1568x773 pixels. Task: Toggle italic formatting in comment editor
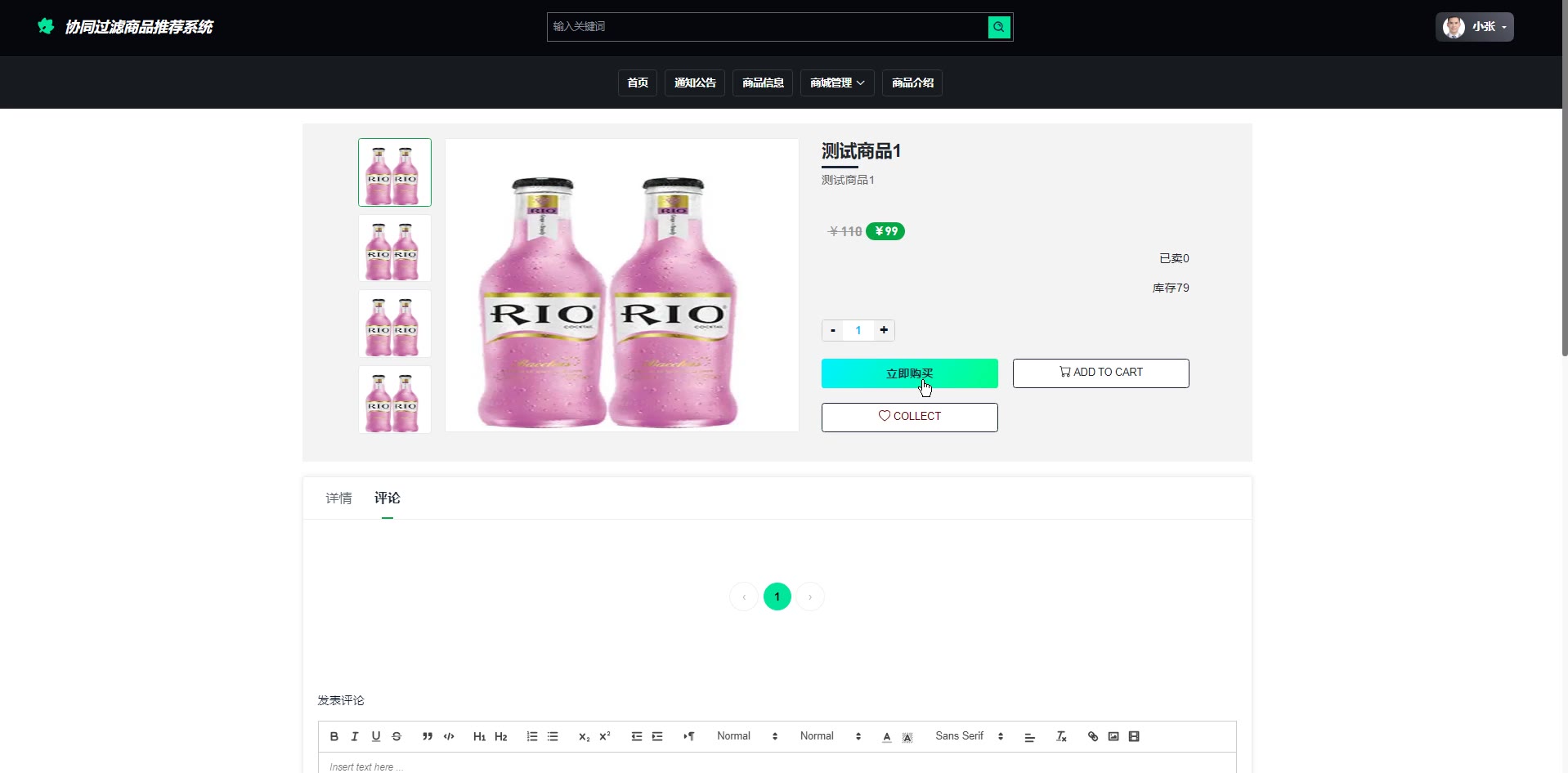point(355,736)
